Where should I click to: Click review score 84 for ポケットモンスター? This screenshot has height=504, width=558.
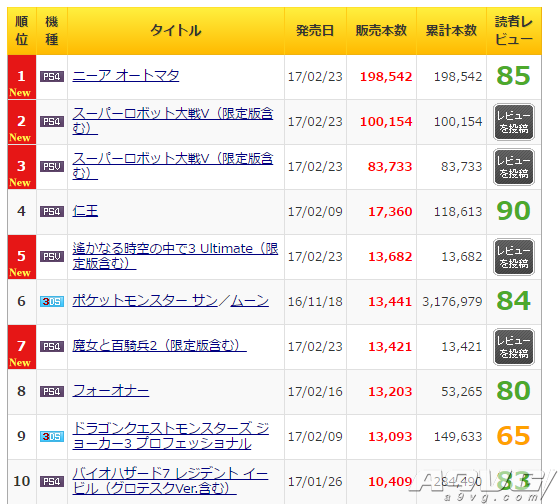tap(513, 301)
